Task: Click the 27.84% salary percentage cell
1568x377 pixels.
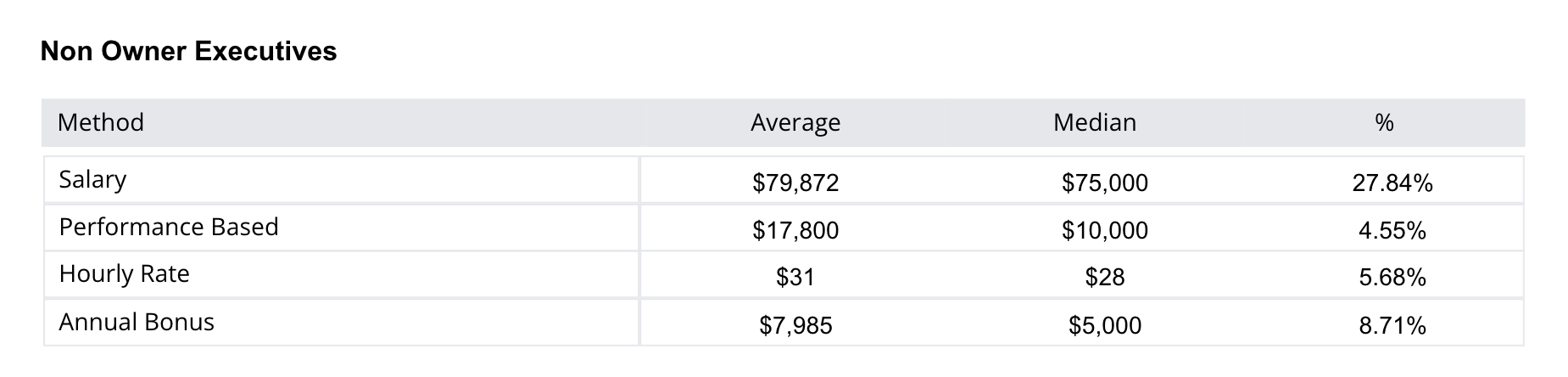Action: click(x=1392, y=183)
